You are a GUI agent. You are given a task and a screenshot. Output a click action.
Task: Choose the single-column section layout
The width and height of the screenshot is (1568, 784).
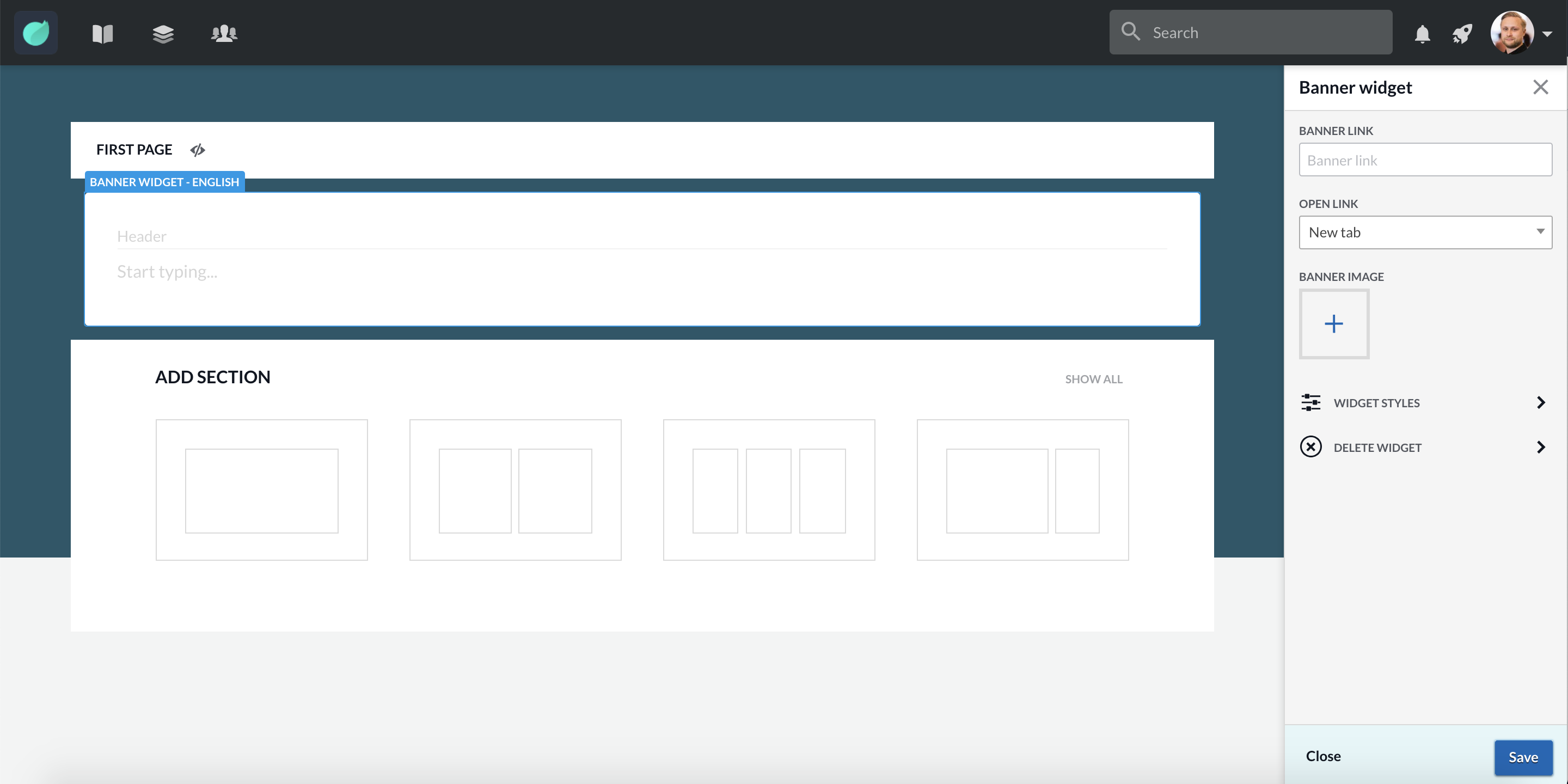point(262,490)
